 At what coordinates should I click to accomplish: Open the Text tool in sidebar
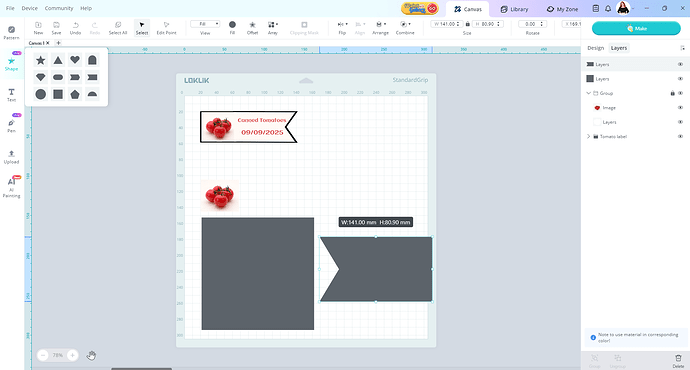coord(11,95)
